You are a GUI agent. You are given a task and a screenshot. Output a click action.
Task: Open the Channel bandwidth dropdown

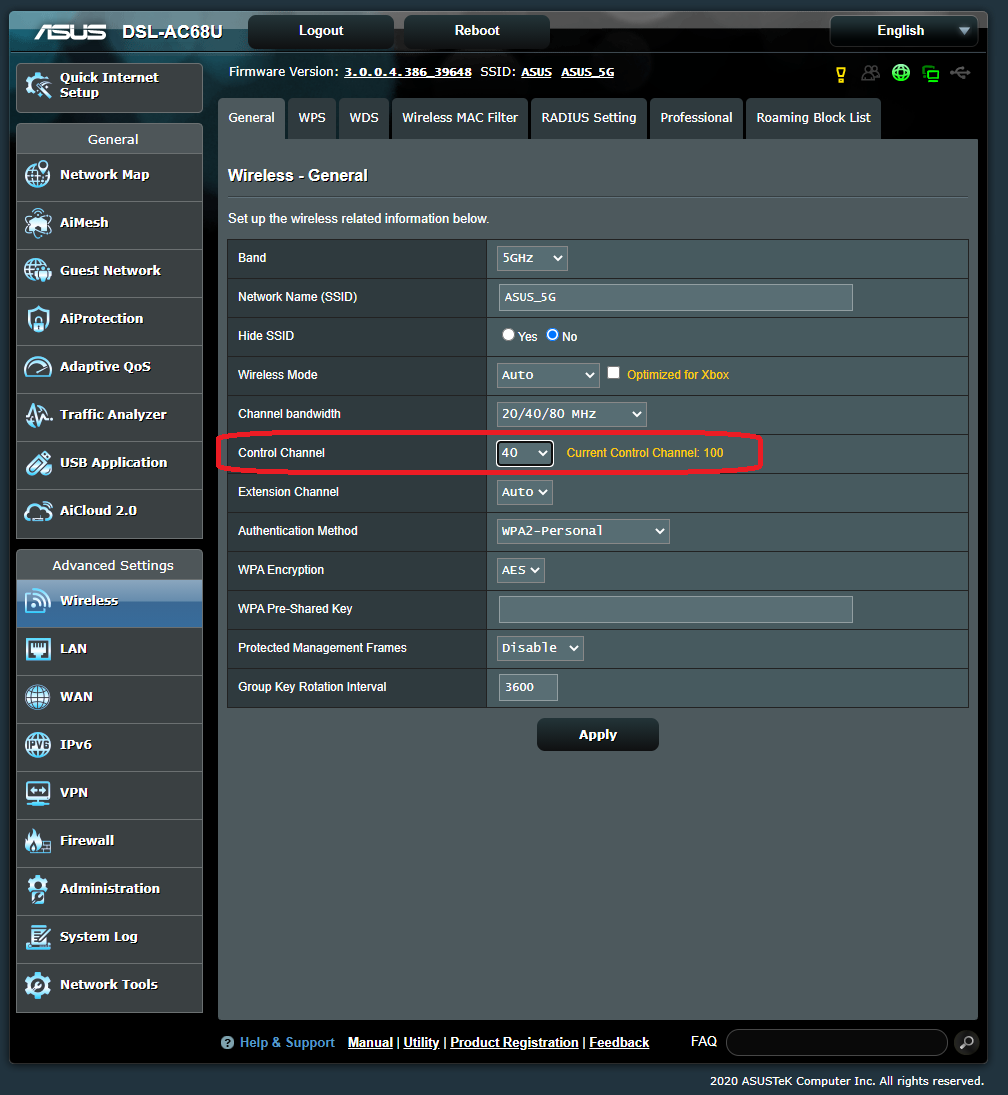pyautogui.click(x=572, y=414)
